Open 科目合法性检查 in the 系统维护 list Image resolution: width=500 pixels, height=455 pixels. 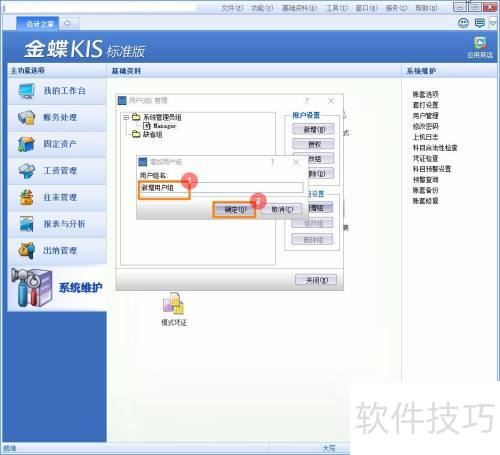point(435,148)
